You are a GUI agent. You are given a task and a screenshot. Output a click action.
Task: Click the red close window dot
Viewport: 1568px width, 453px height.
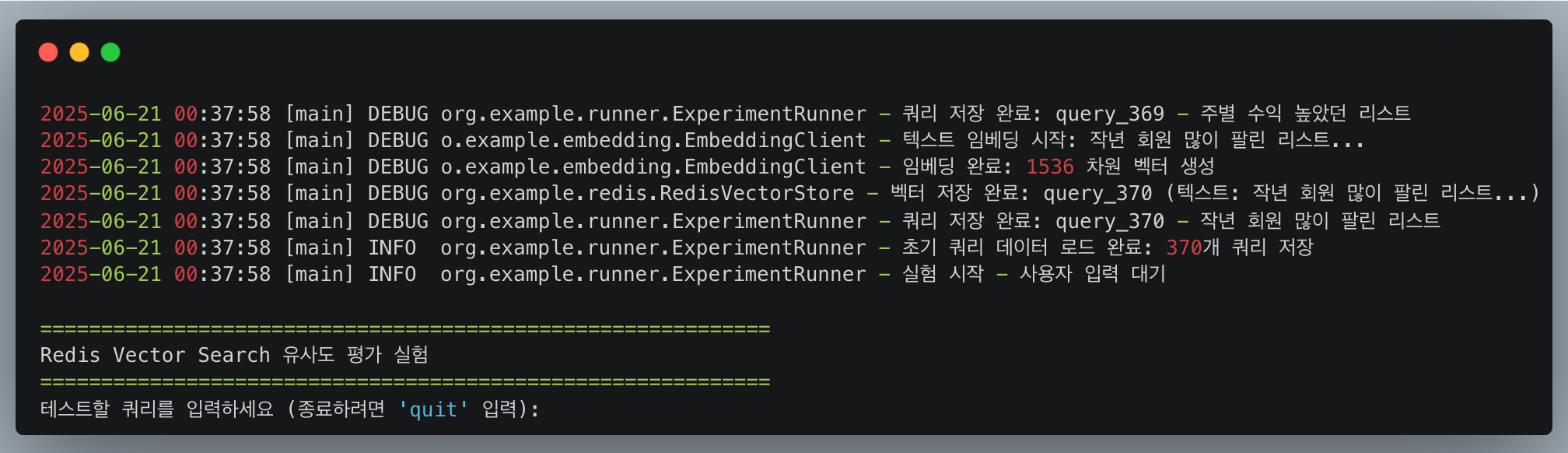pyautogui.click(x=48, y=52)
